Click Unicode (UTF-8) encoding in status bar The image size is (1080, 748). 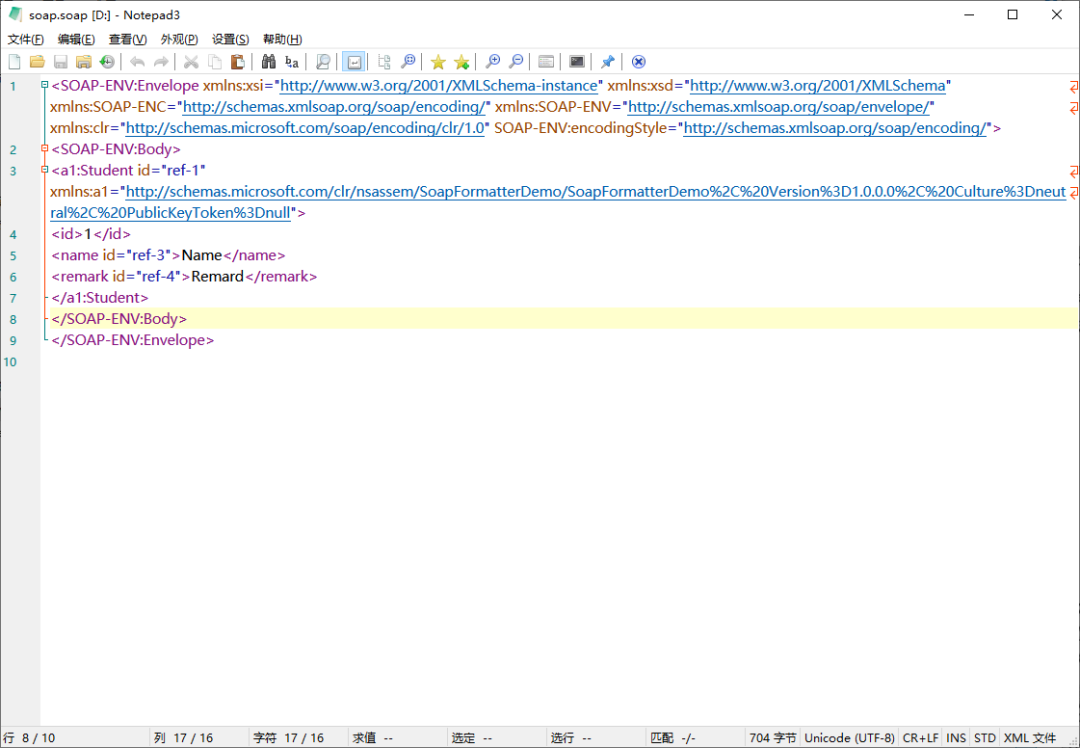[x=849, y=738]
